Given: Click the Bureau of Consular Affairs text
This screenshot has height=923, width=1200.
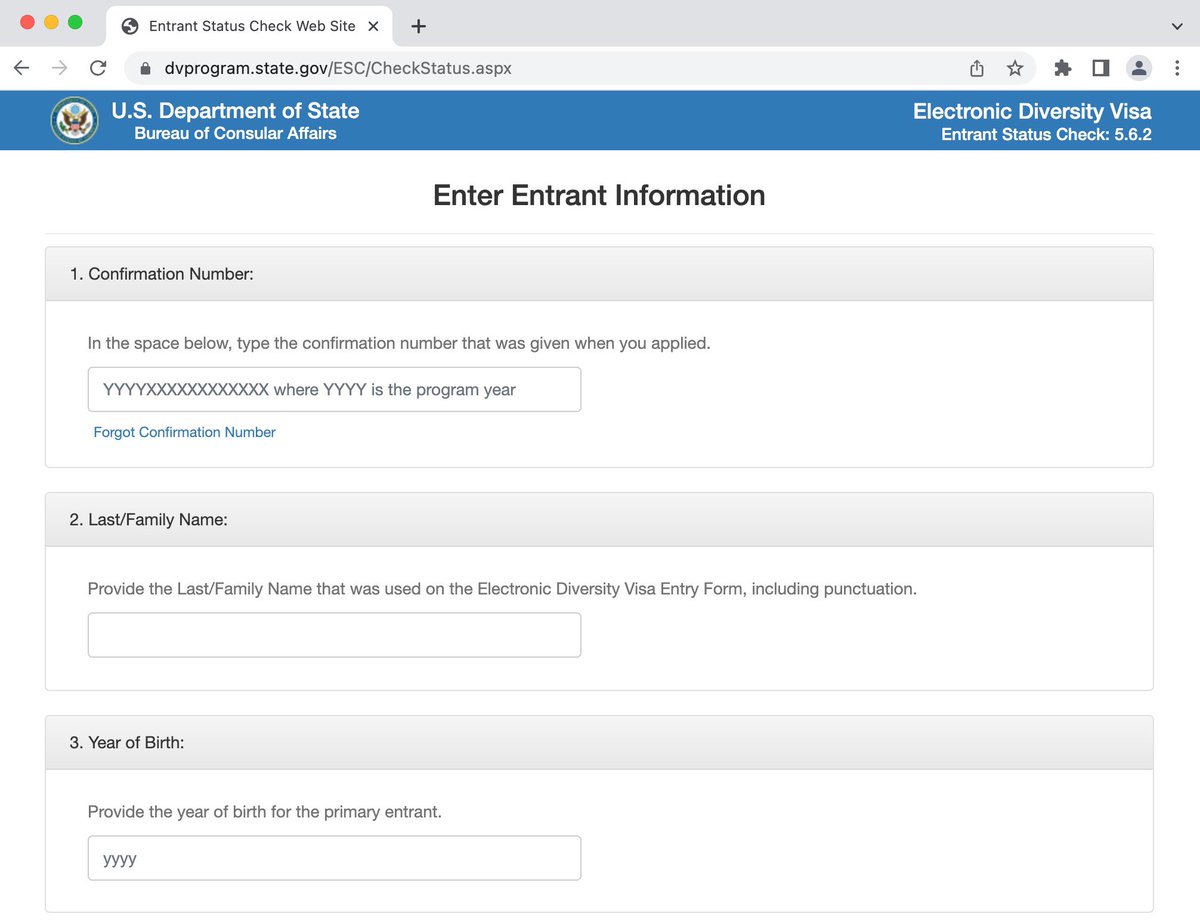Looking at the screenshot, I should click(x=235, y=133).
